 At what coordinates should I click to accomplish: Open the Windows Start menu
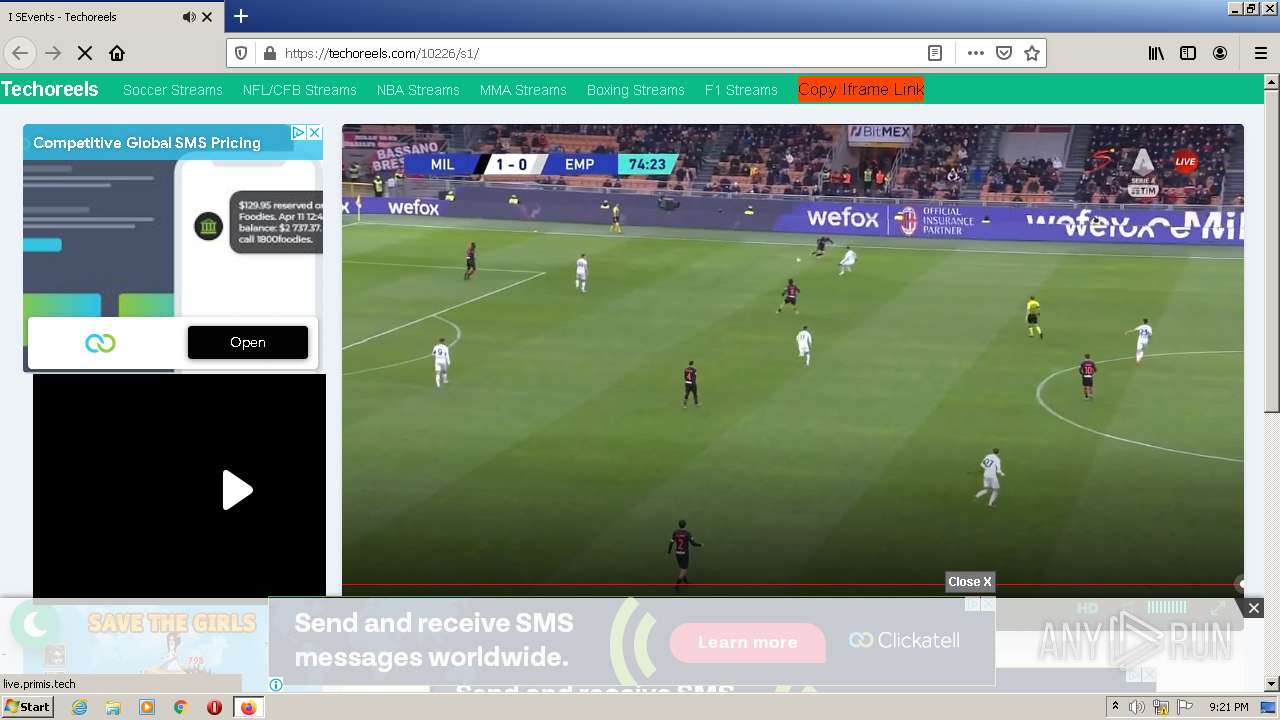pyautogui.click(x=27, y=707)
